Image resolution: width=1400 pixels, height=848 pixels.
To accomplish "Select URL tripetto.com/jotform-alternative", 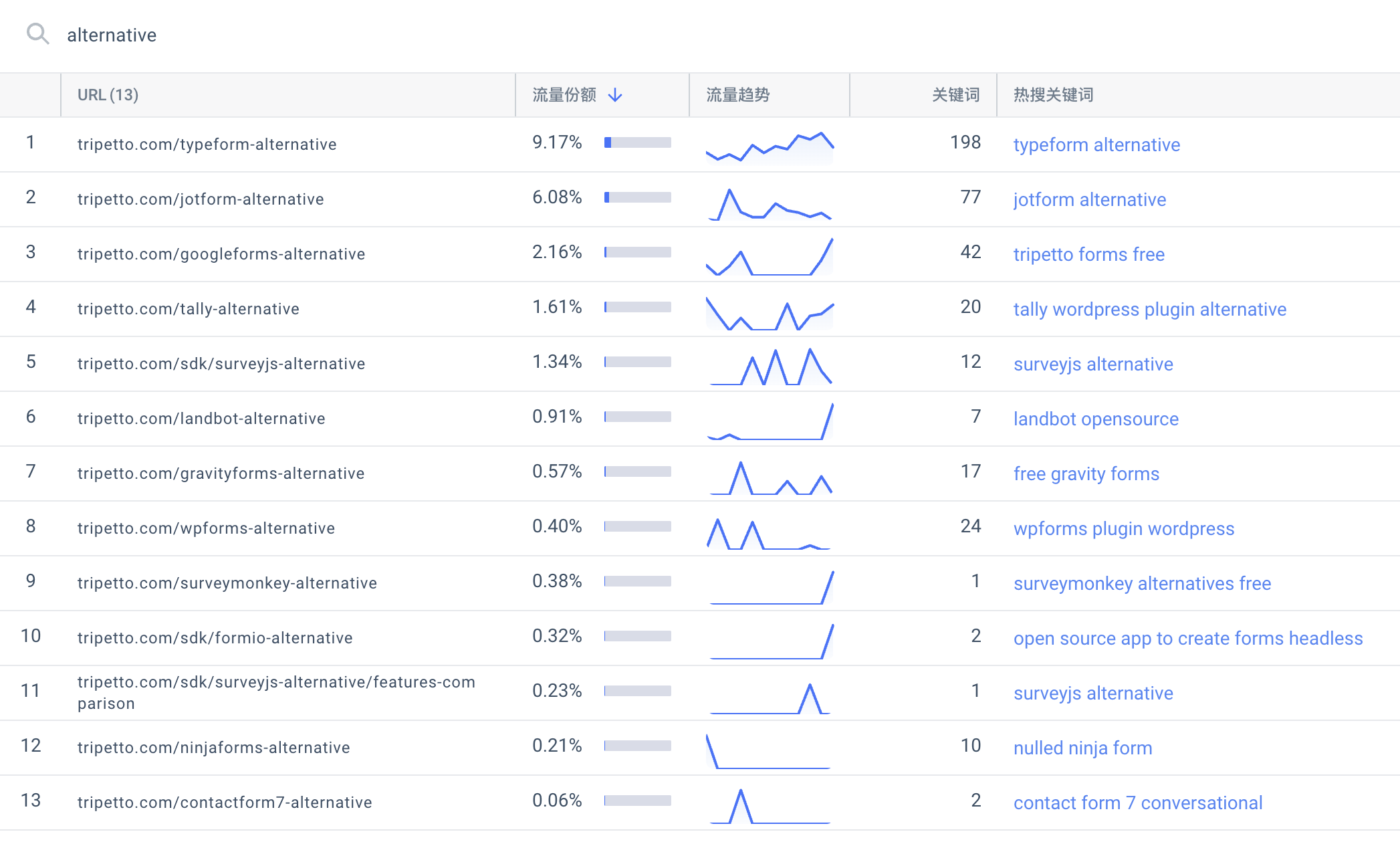I will tap(201, 199).
